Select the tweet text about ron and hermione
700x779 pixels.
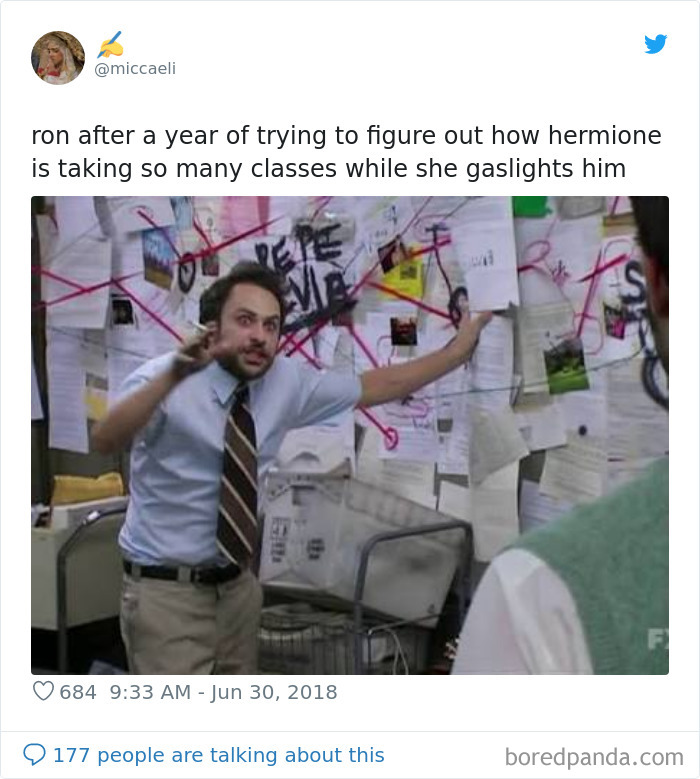click(x=346, y=152)
